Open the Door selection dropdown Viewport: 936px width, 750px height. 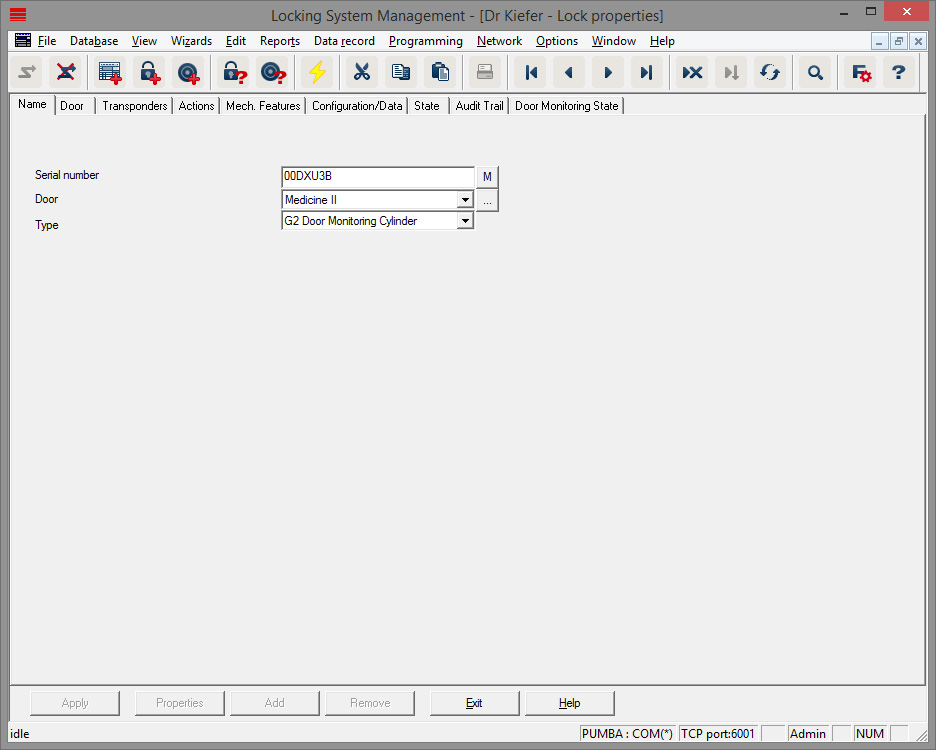point(464,199)
